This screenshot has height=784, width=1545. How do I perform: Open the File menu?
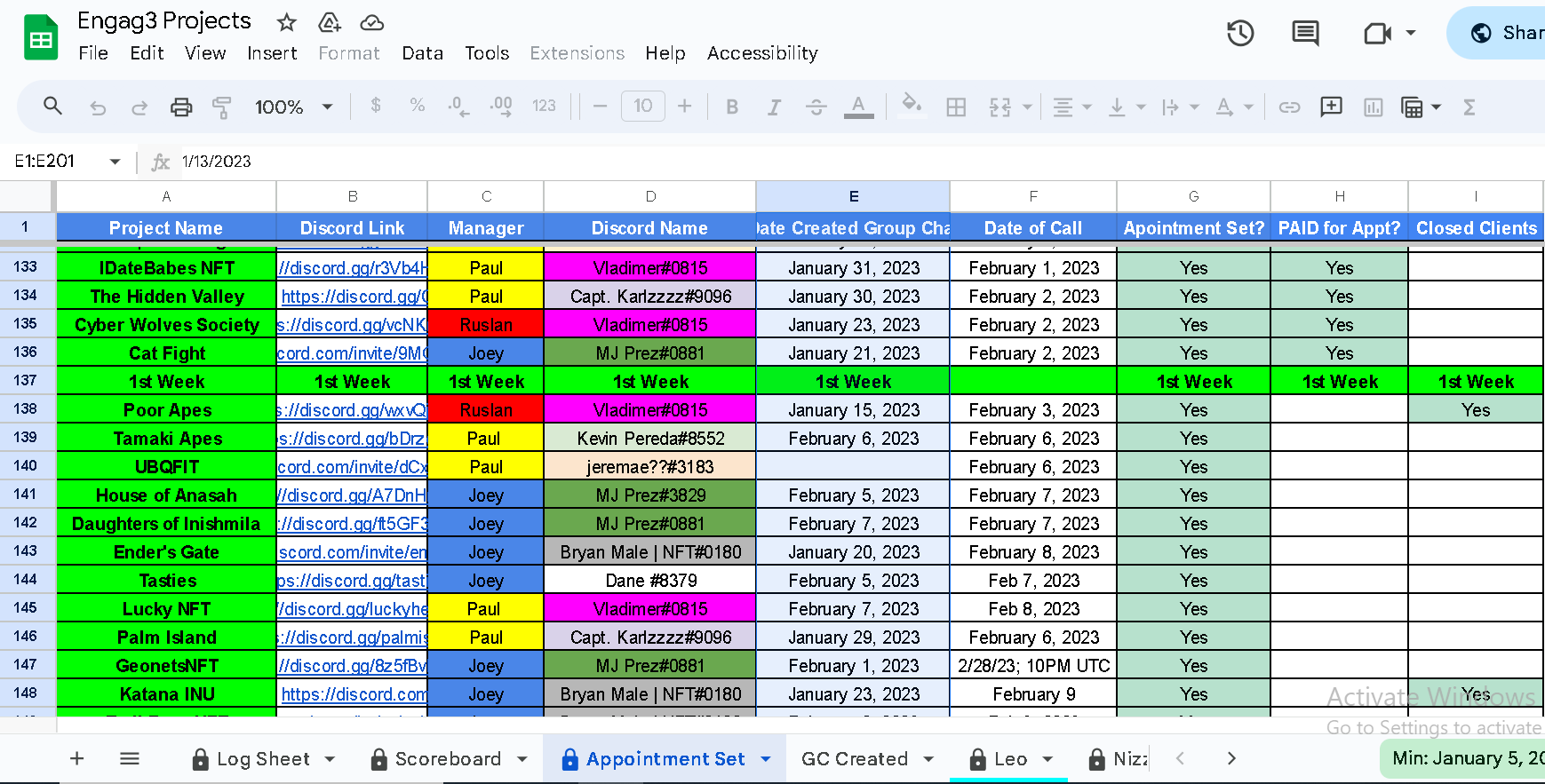tap(93, 53)
